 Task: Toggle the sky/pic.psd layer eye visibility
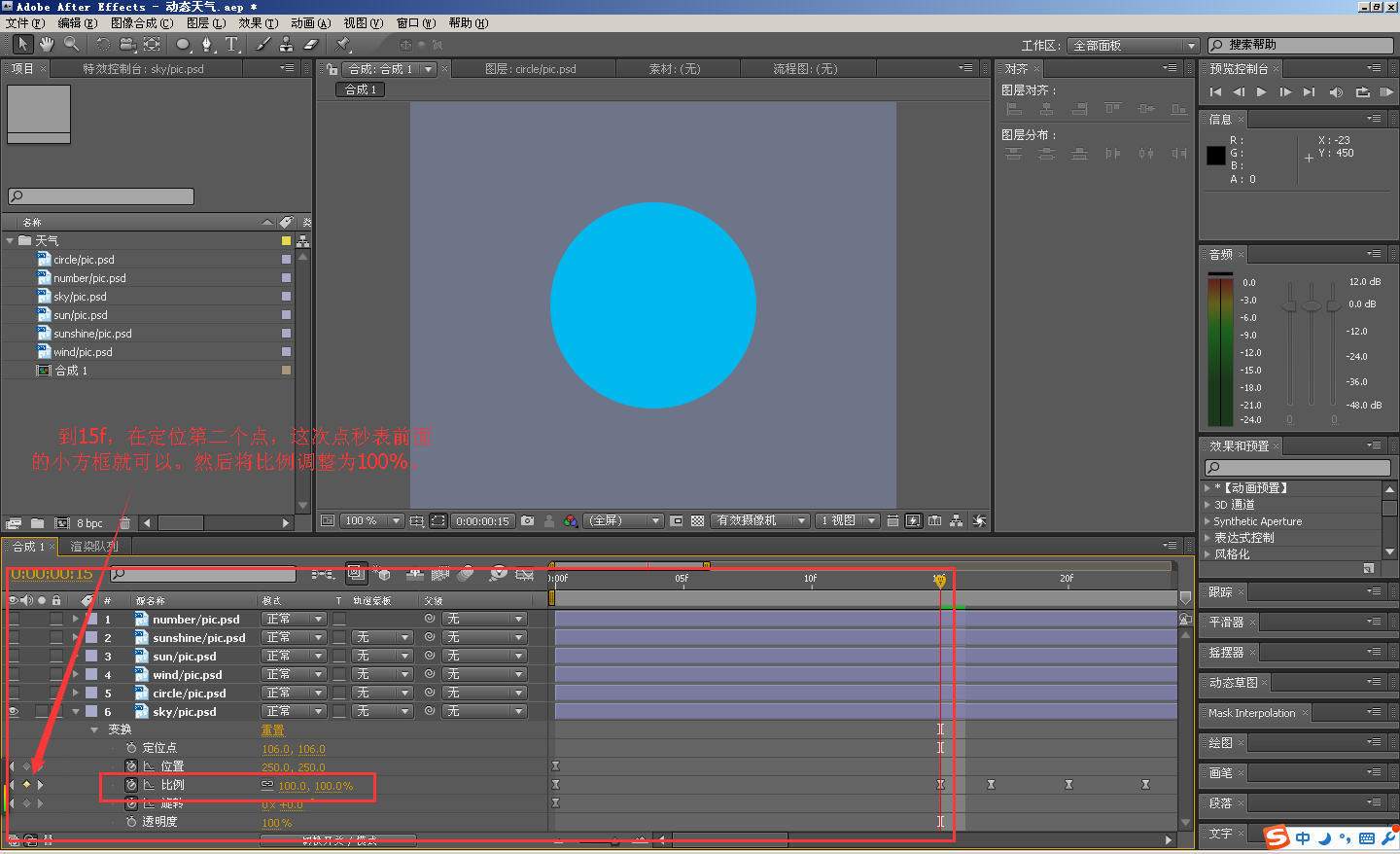tap(14, 712)
